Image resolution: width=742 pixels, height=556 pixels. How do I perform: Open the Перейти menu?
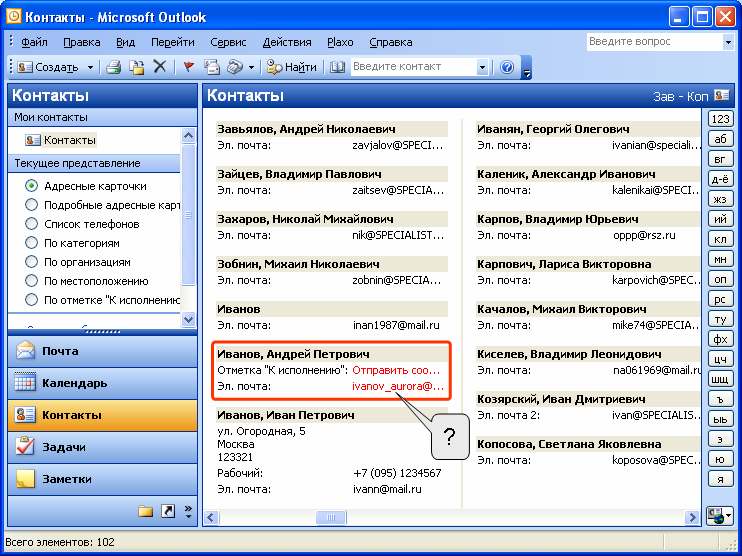(173, 42)
